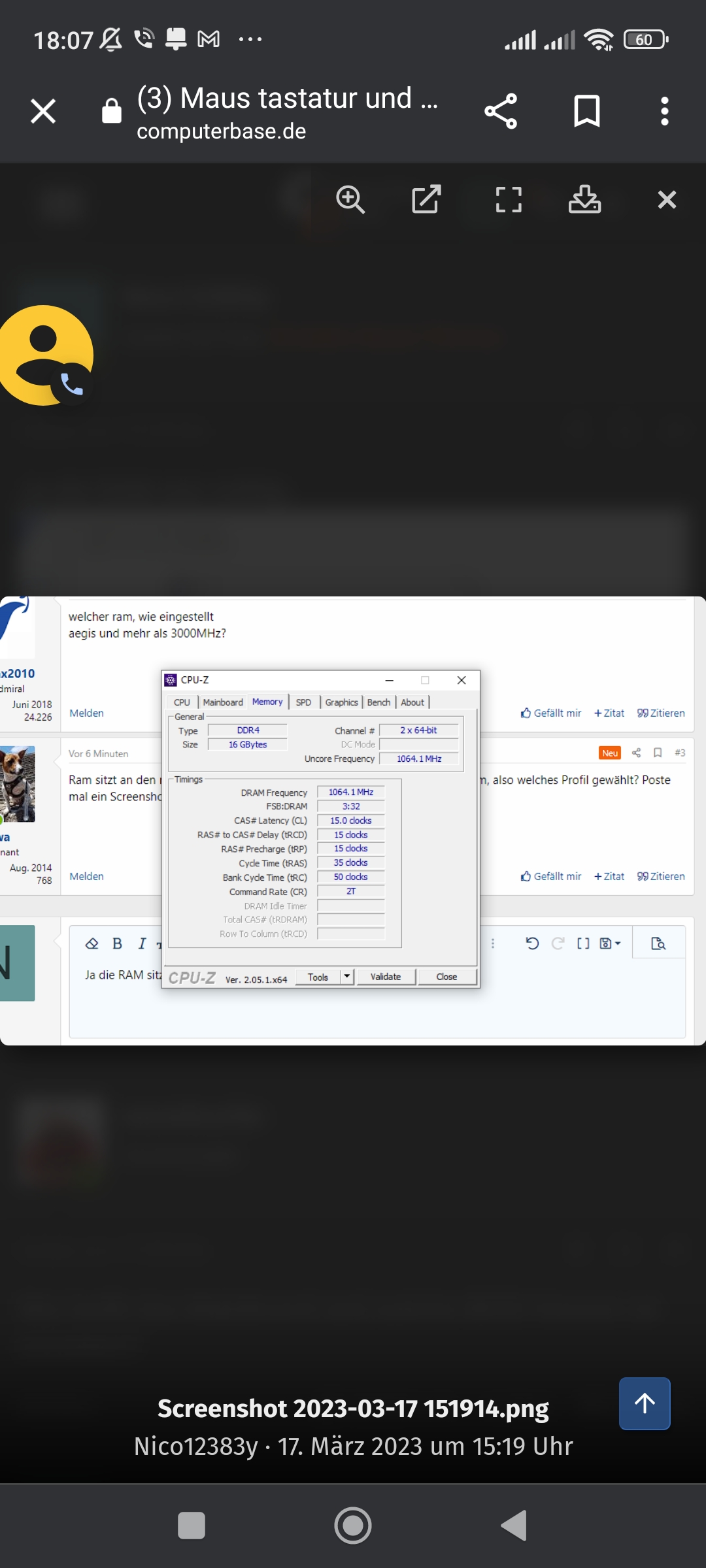
Task: Open the About tab in CPU-Z
Action: point(412,702)
